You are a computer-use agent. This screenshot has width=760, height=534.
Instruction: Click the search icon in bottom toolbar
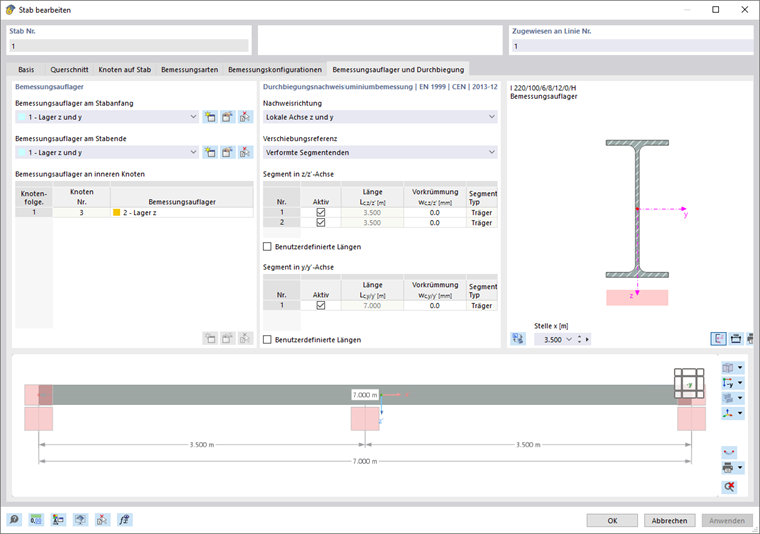tap(14, 520)
